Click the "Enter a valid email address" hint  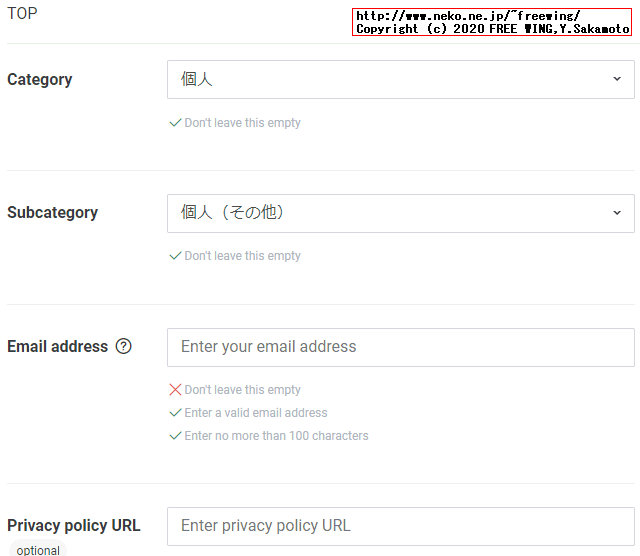click(x=256, y=413)
